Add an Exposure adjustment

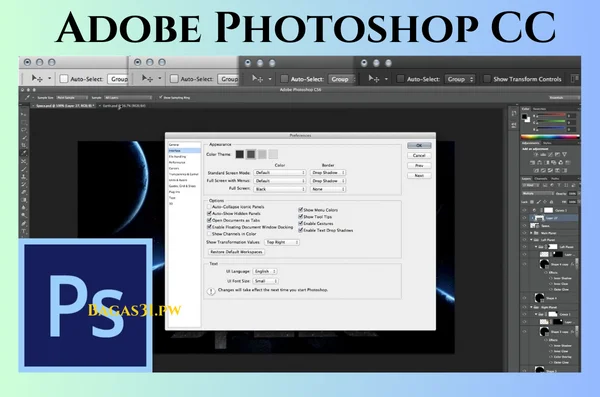click(x=558, y=155)
